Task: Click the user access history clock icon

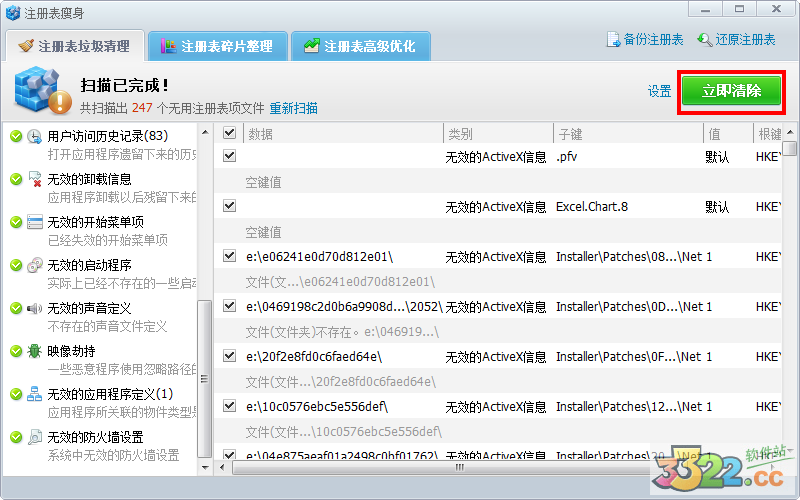Action: [x=34, y=136]
